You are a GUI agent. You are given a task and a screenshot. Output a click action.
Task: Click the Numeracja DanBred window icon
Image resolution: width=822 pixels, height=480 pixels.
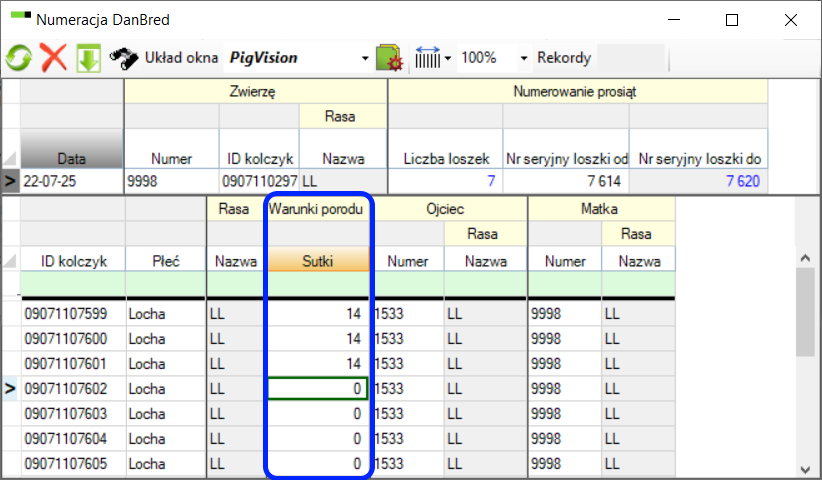coord(20,16)
